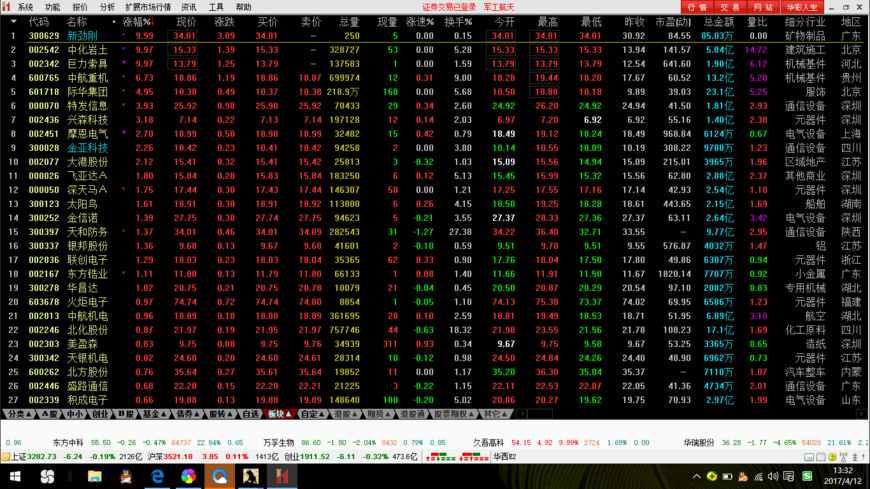Click the 上证 index value 3282.73
This screenshot has width=870, height=489.
[x=42, y=457]
